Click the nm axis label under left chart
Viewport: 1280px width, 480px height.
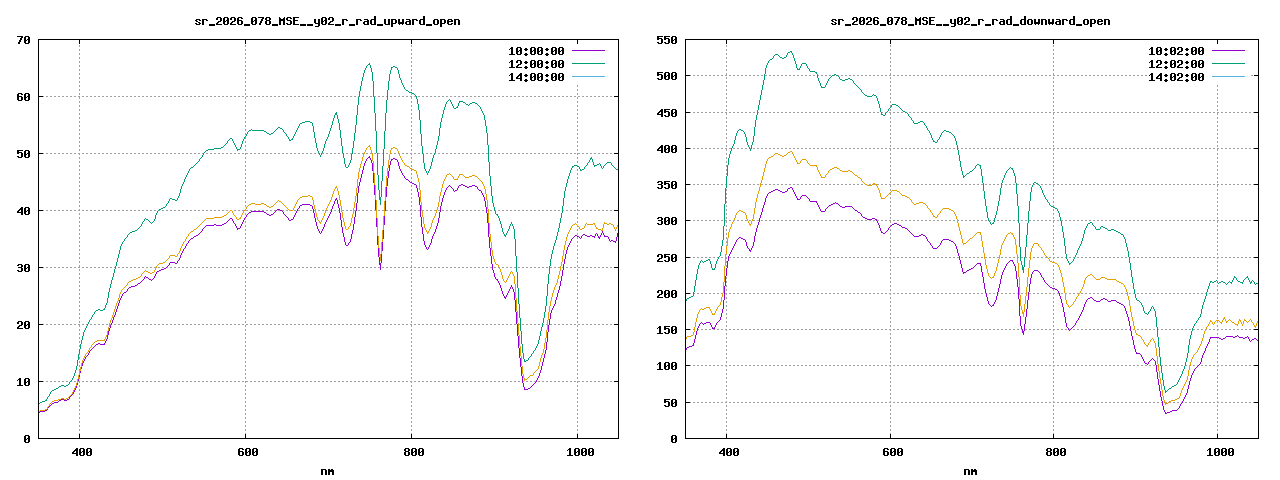pyautogui.click(x=327, y=470)
